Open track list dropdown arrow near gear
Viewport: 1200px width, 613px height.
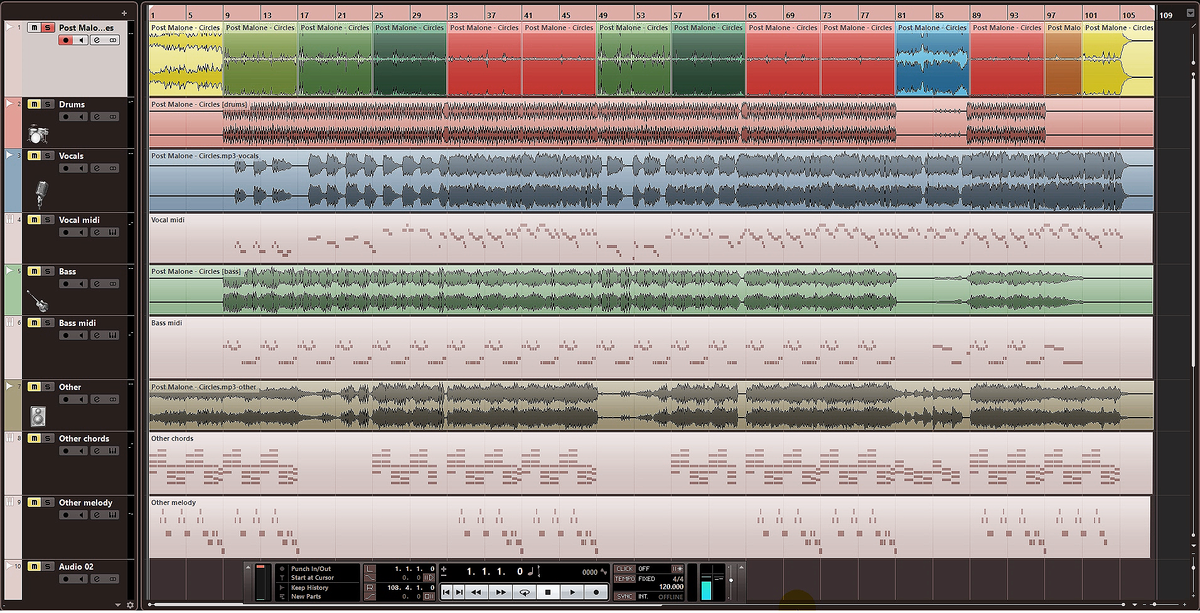[117, 605]
